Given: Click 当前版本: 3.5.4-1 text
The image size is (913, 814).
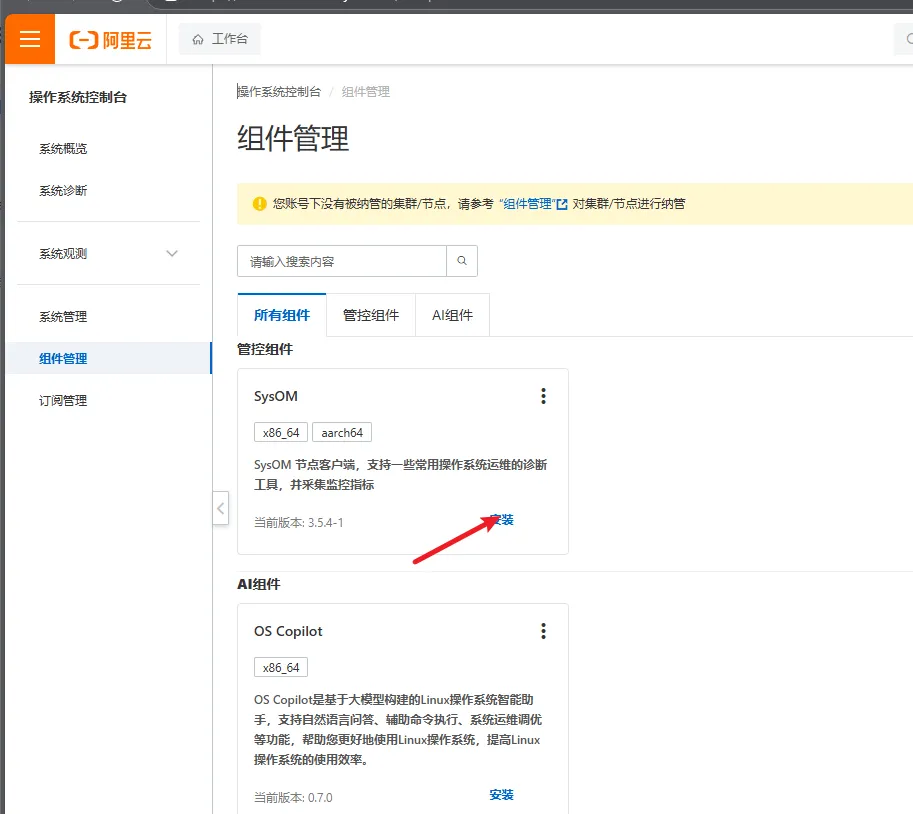Looking at the screenshot, I should tap(299, 522).
